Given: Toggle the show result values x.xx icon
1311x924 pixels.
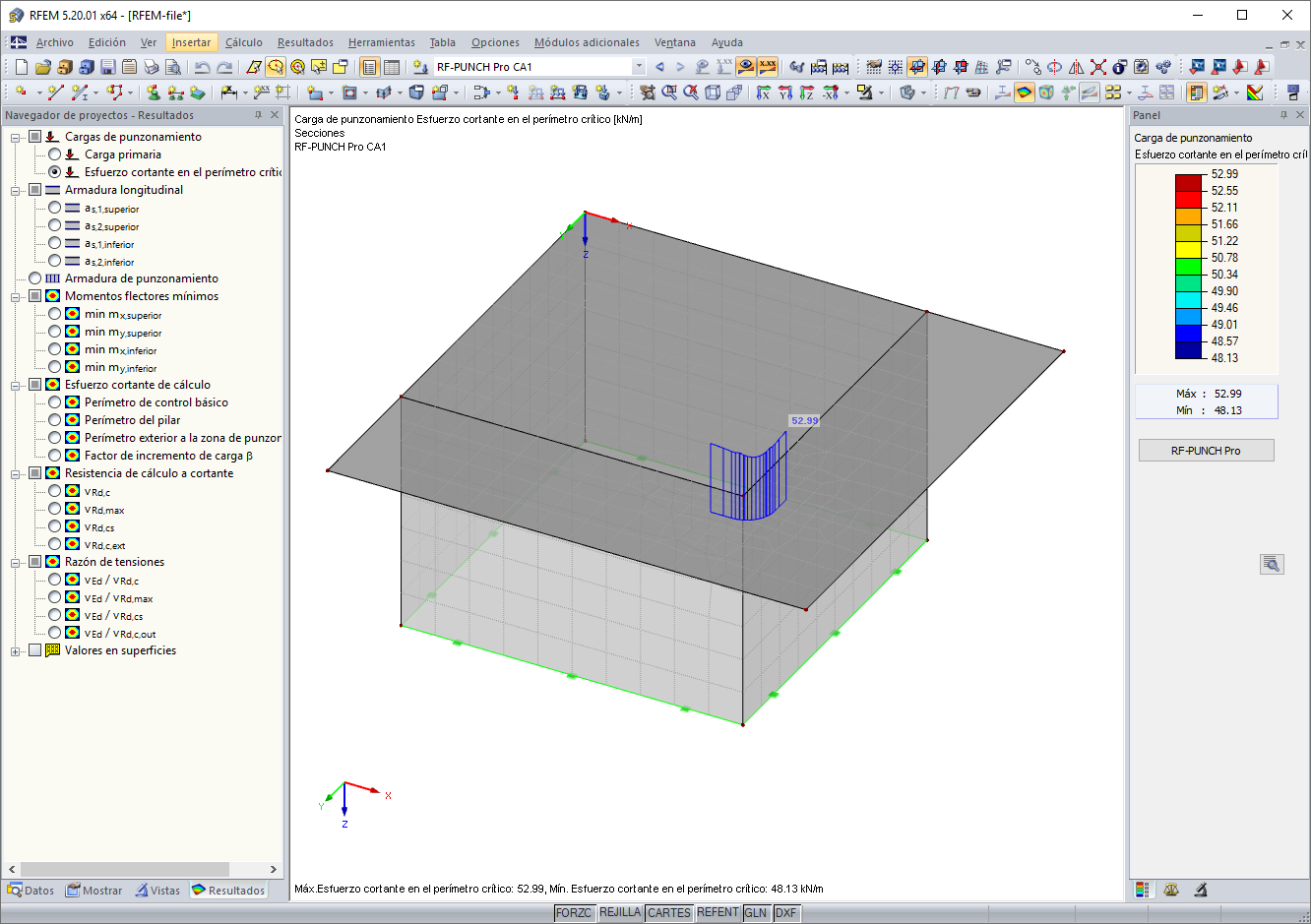Looking at the screenshot, I should click(768, 67).
